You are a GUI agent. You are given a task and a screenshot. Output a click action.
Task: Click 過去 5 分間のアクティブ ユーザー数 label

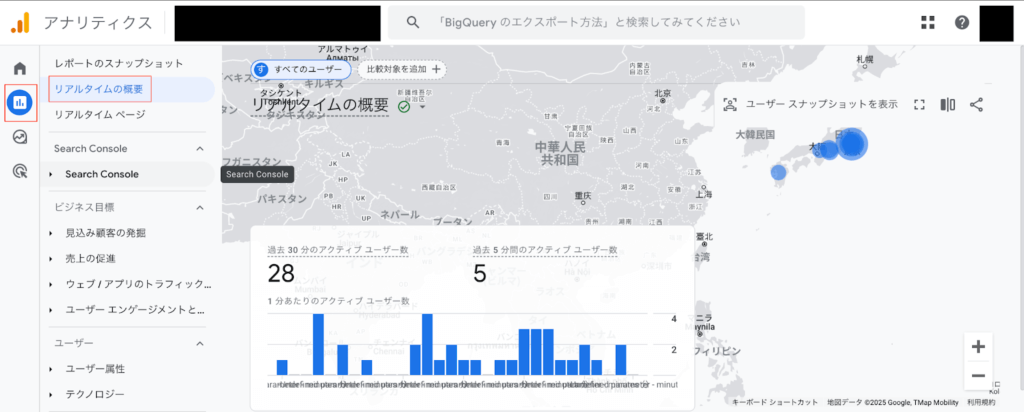545,249
